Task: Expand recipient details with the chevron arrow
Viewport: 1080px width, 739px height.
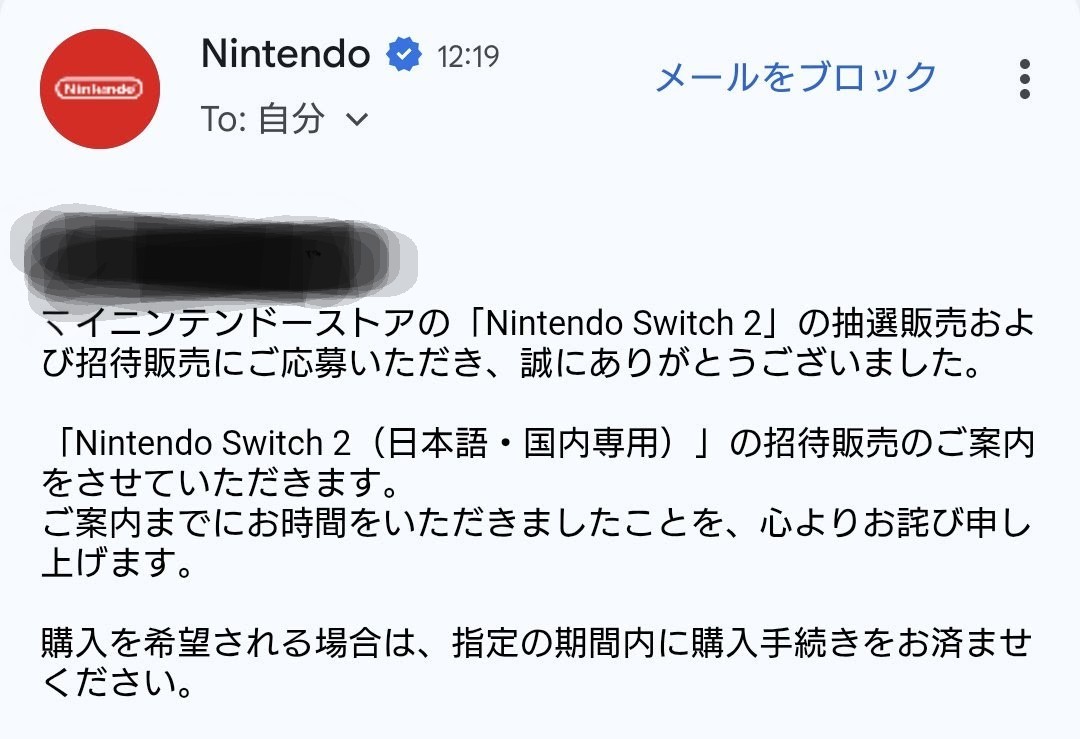Action: pyautogui.click(x=356, y=120)
